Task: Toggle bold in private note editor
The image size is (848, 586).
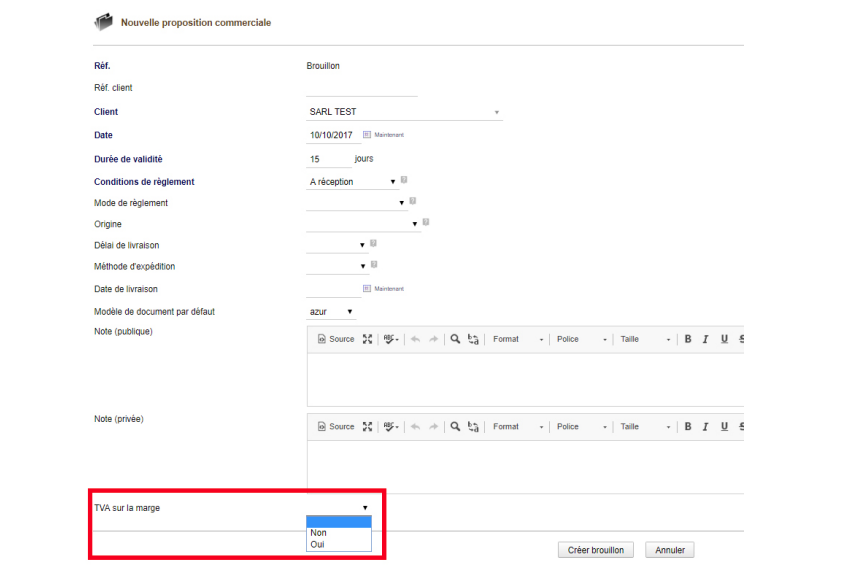Action: (688, 427)
